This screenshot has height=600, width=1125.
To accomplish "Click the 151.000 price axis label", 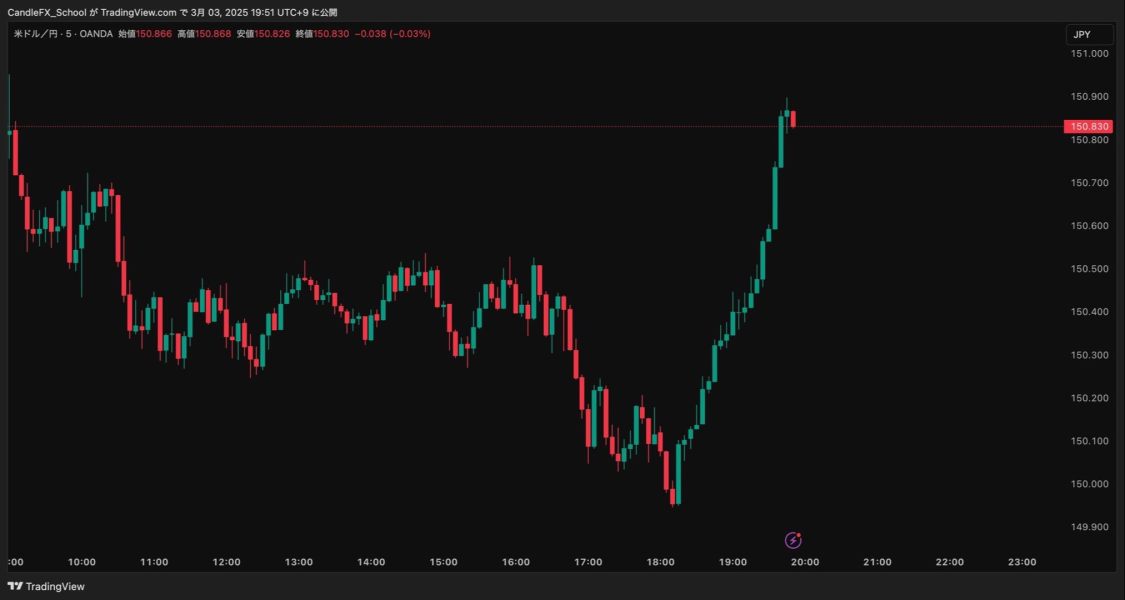I will [1089, 54].
